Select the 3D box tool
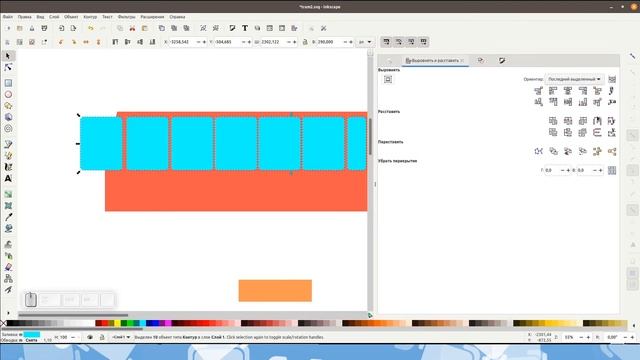The width and height of the screenshot is (640, 360). tap(8, 117)
